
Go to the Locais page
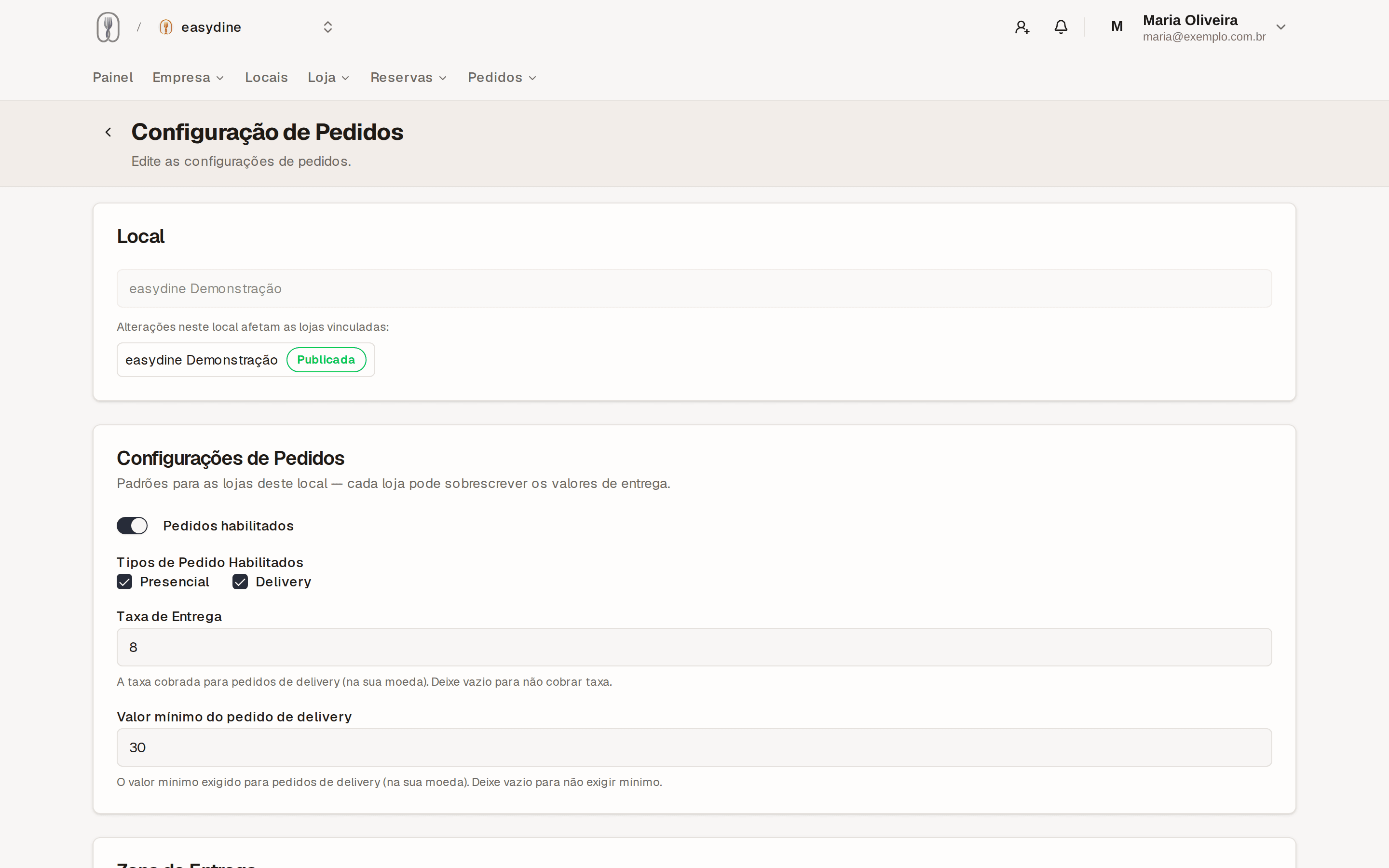coord(266,78)
